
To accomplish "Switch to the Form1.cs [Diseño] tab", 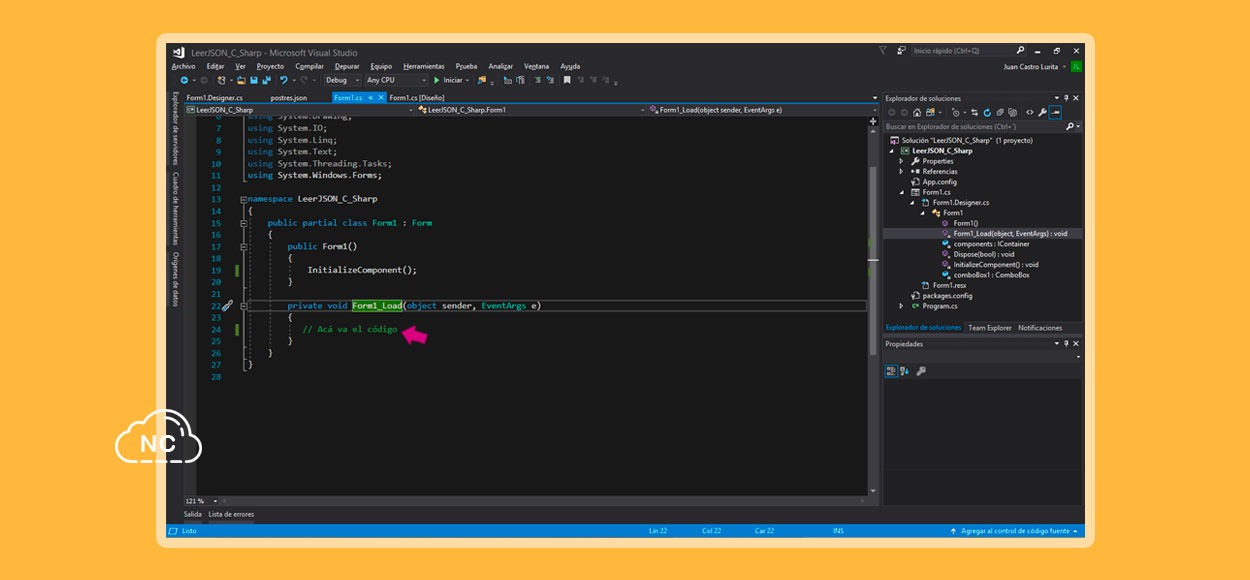I will [417, 98].
